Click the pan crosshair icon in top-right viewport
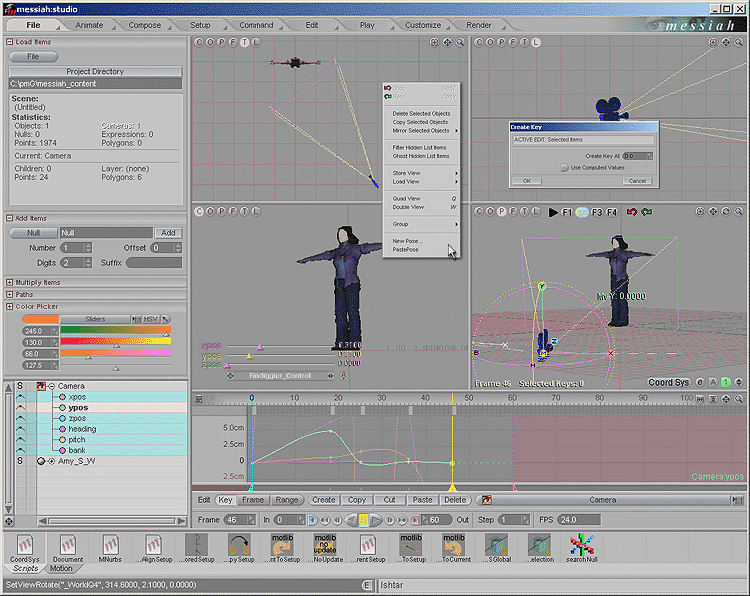Screen dimensions: 750x596 point(726,42)
